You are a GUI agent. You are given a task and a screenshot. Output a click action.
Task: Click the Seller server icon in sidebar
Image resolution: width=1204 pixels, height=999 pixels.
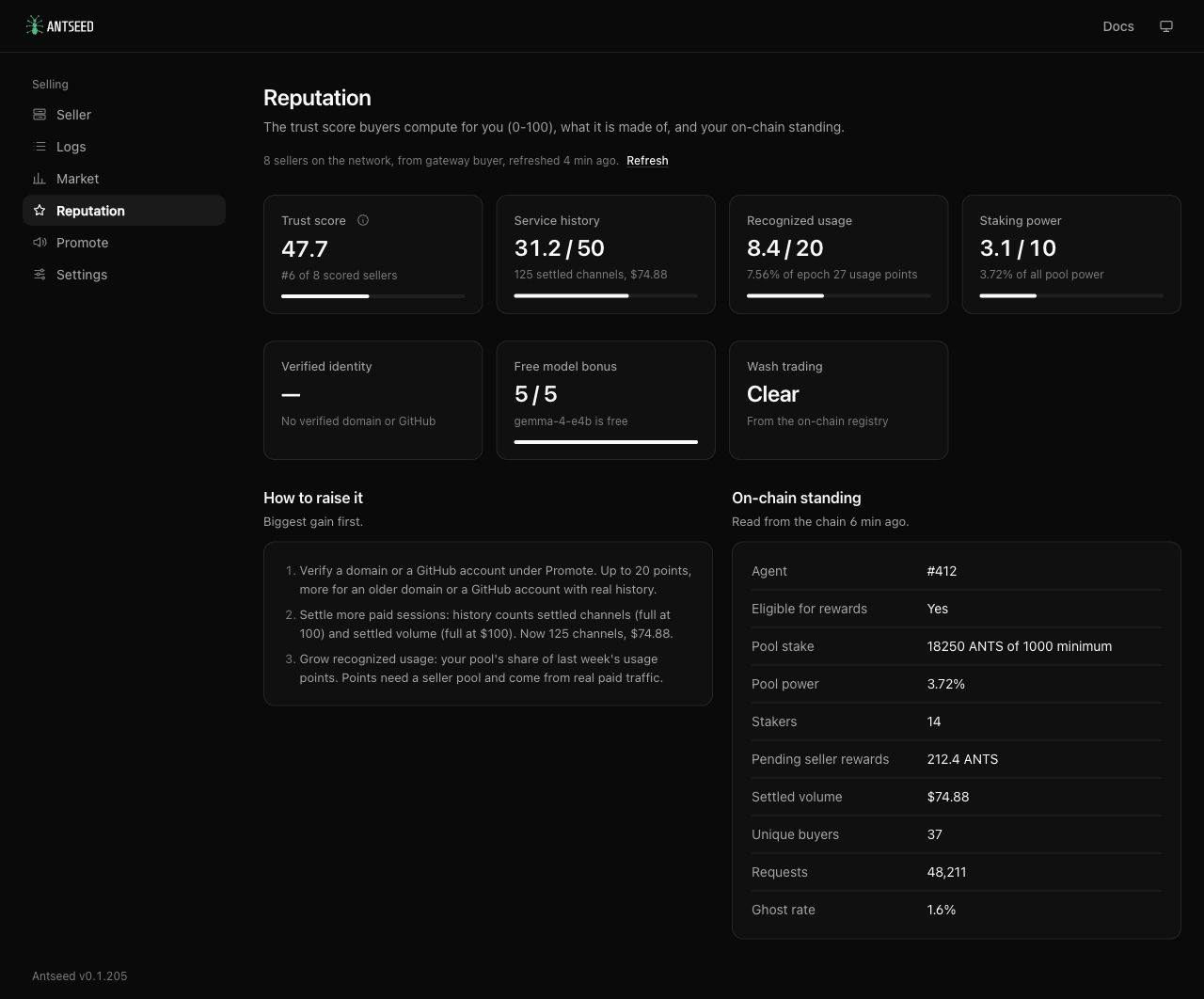point(40,115)
